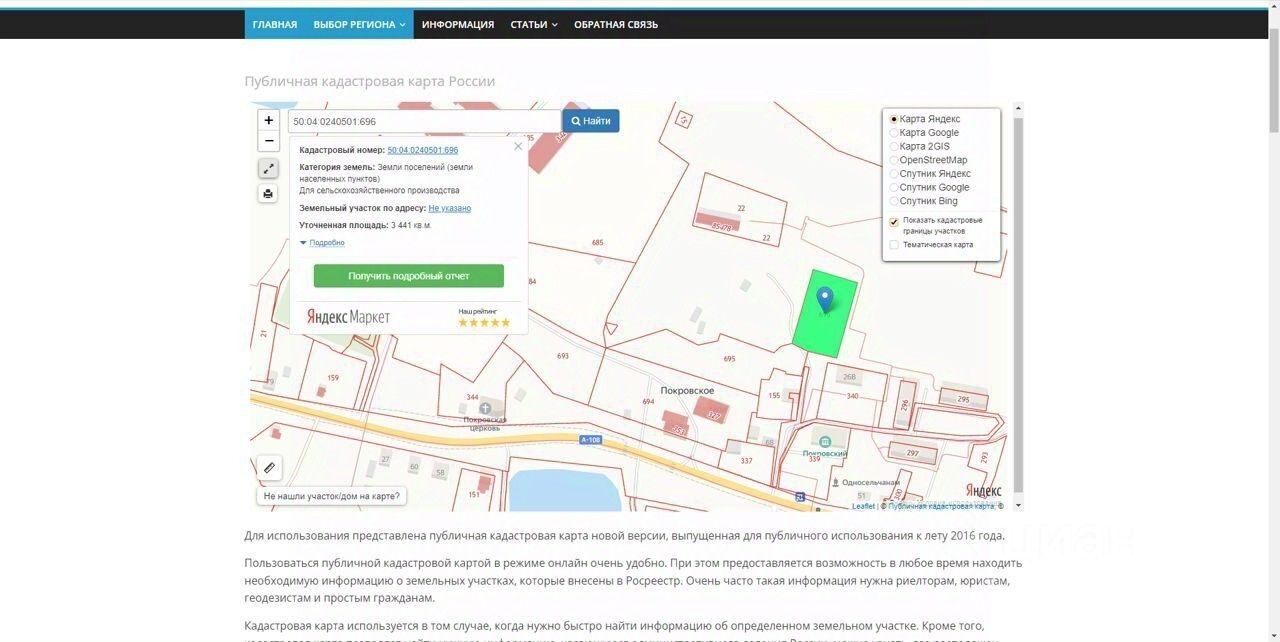The height and width of the screenshot is (642, 1280).
Task: Click parcel number 344 on map
Action: [x=472, y=397]
